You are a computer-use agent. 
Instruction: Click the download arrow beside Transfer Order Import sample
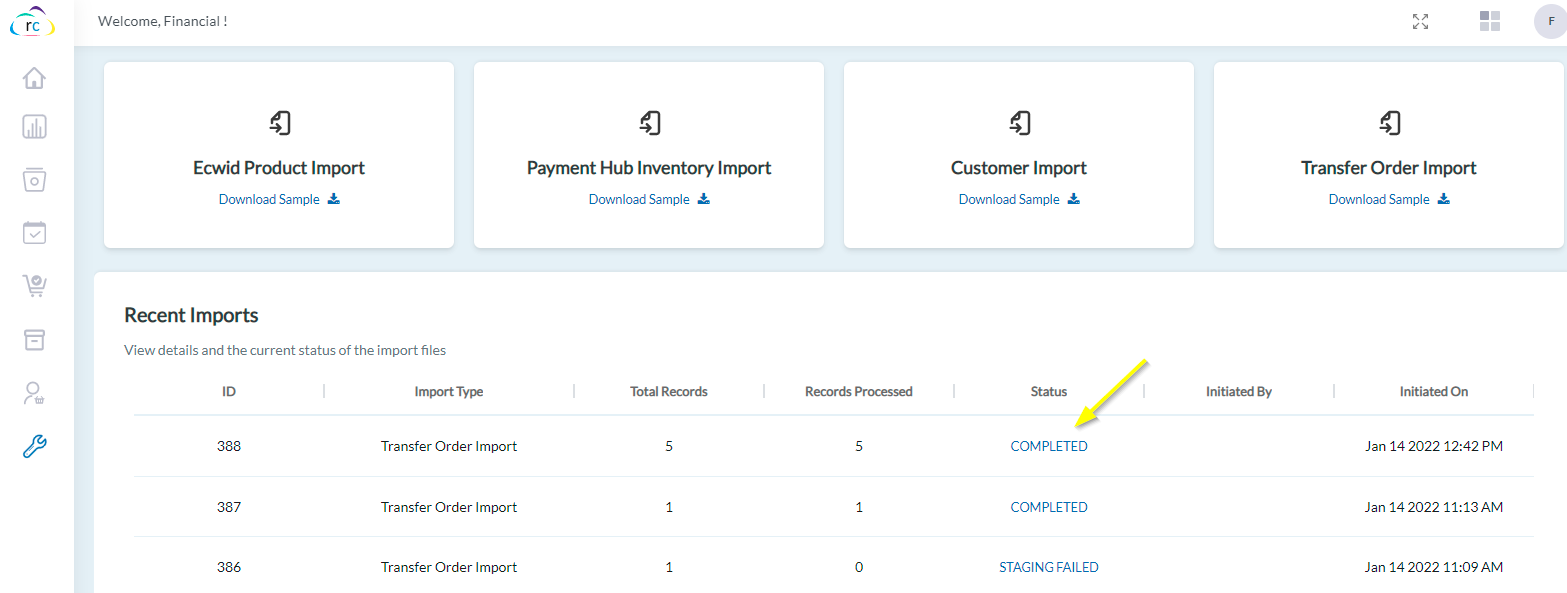(1443, 198)
